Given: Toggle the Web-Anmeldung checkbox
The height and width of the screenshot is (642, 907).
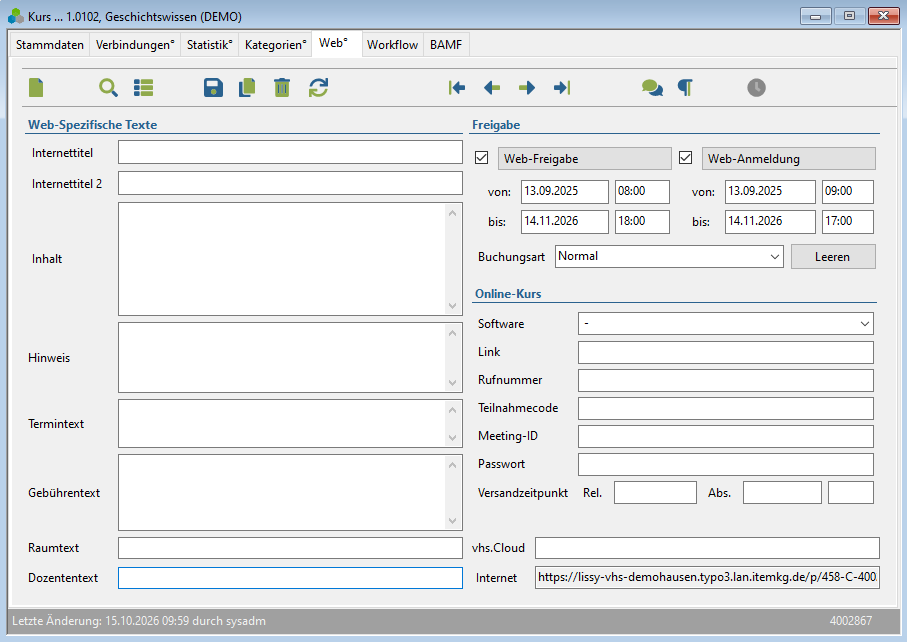Looking at the screenshot, I should click(685, 158).
